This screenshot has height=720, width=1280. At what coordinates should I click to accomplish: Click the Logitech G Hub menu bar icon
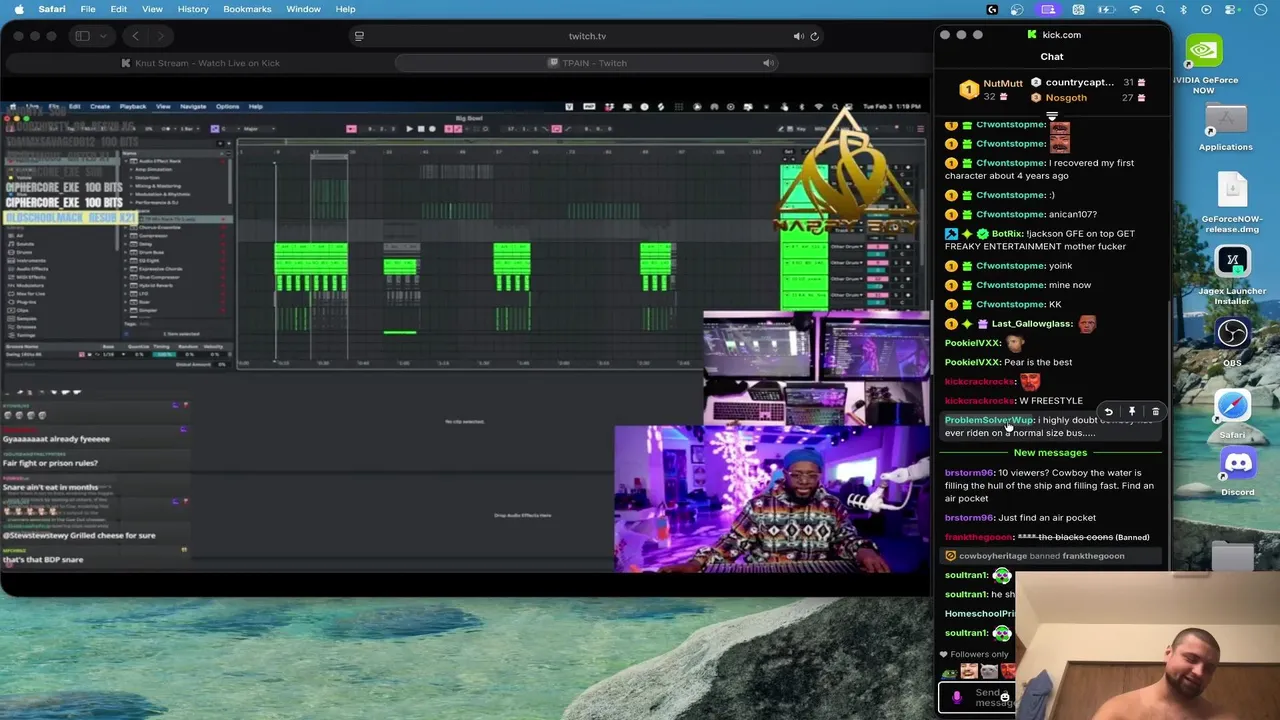pyautogui.click(x=992, y=9)
